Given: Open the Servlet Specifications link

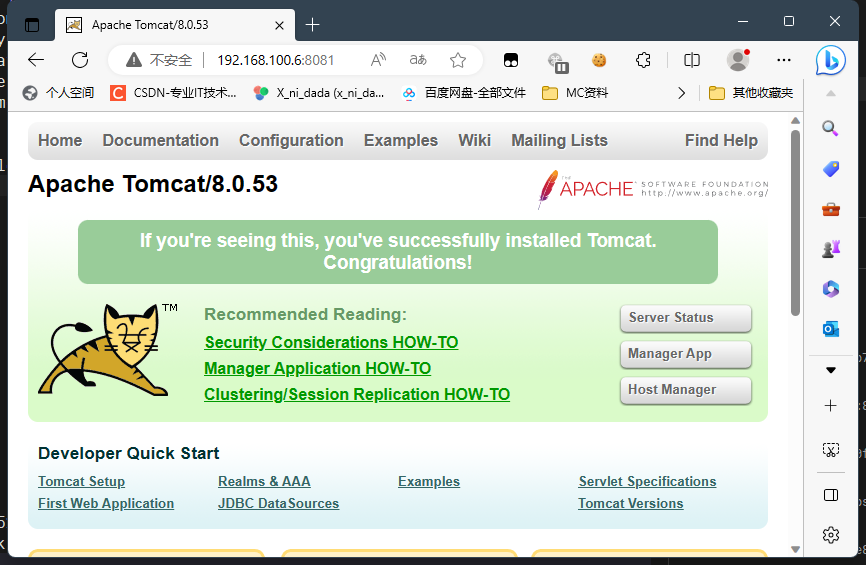Looking at the screenshot, I should click(647, 482).
